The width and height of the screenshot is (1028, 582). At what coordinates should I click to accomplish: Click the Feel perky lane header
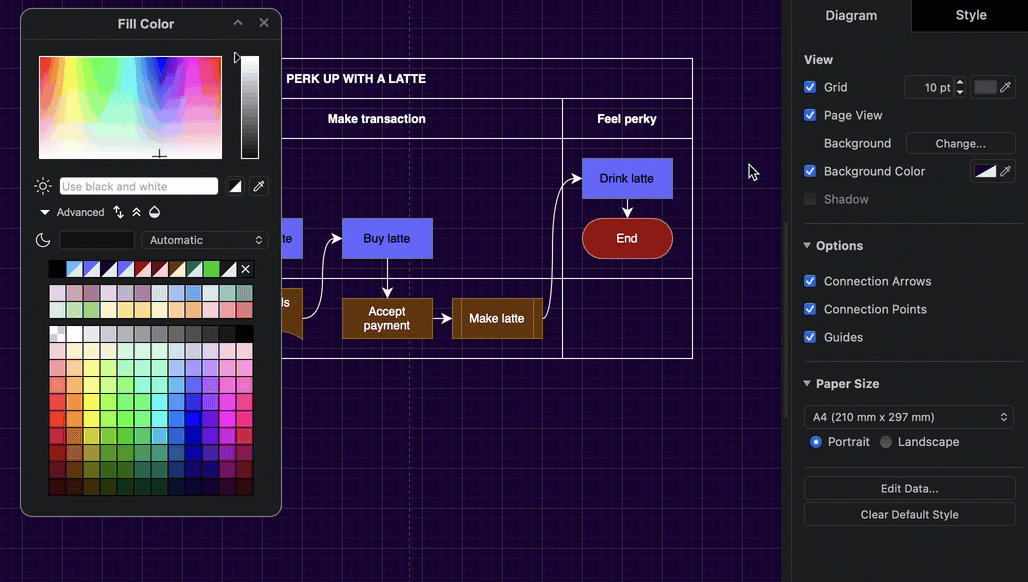(627, 119)
